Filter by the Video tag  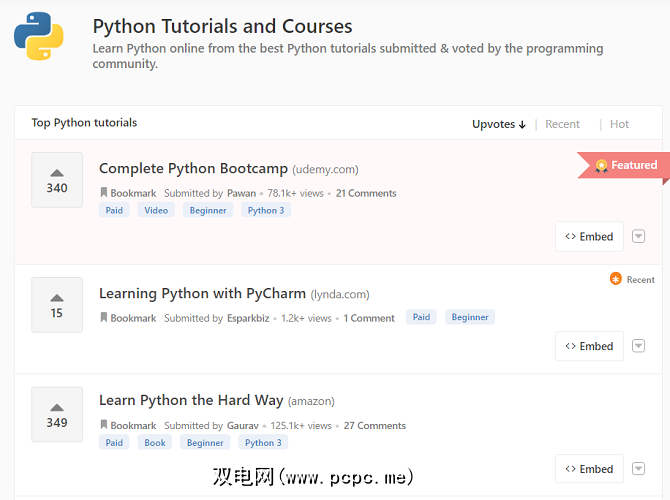[x=156, y=210]
